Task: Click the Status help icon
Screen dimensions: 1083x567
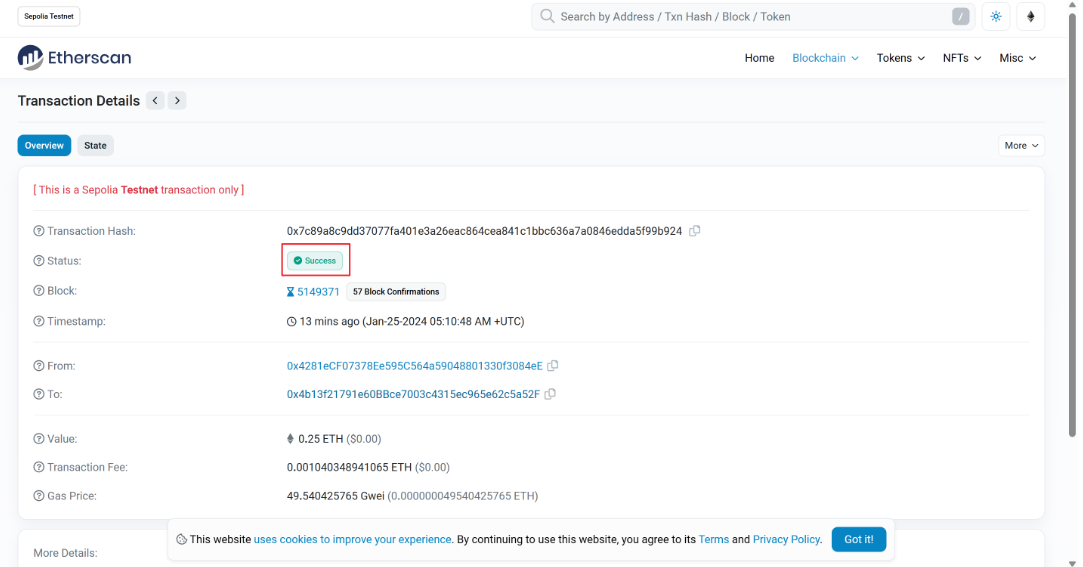Action: (x=39, y=261)
